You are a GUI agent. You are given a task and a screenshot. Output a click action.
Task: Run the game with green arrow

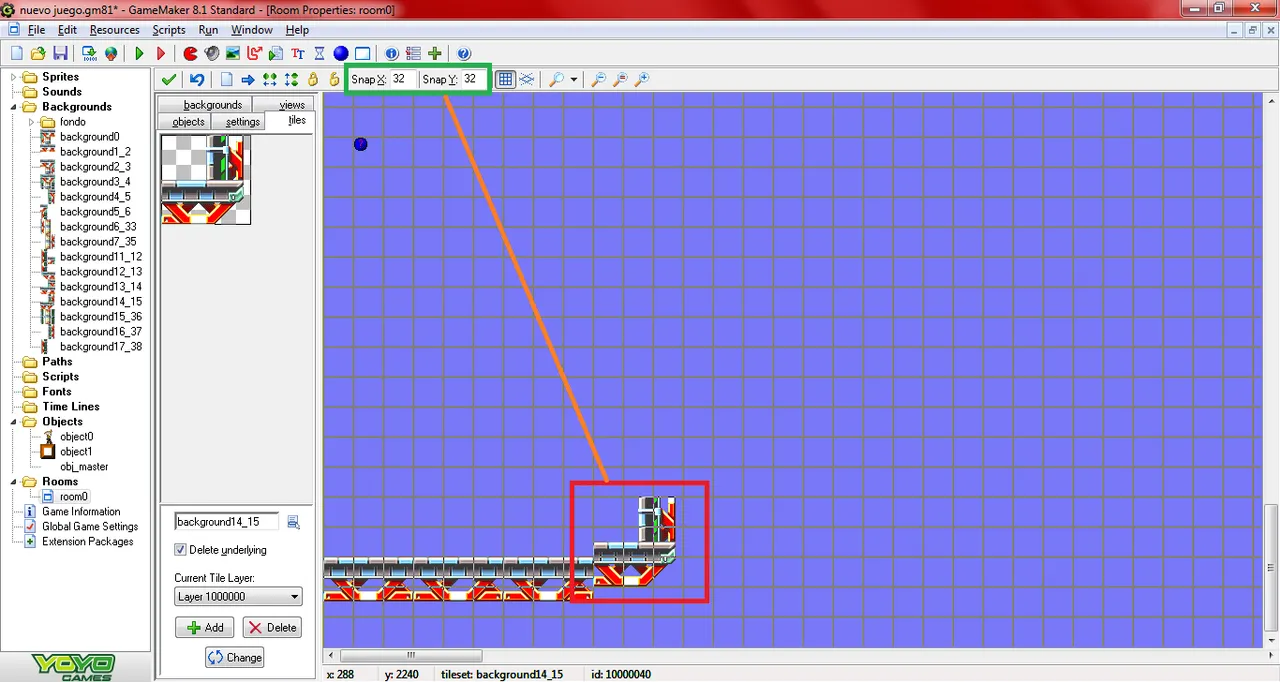click(139, 53)
